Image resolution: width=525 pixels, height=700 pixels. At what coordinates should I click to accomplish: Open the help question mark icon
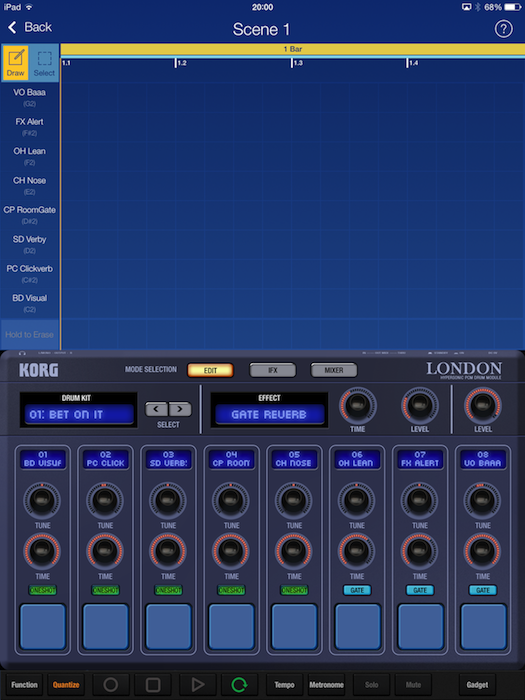point(503,29)
